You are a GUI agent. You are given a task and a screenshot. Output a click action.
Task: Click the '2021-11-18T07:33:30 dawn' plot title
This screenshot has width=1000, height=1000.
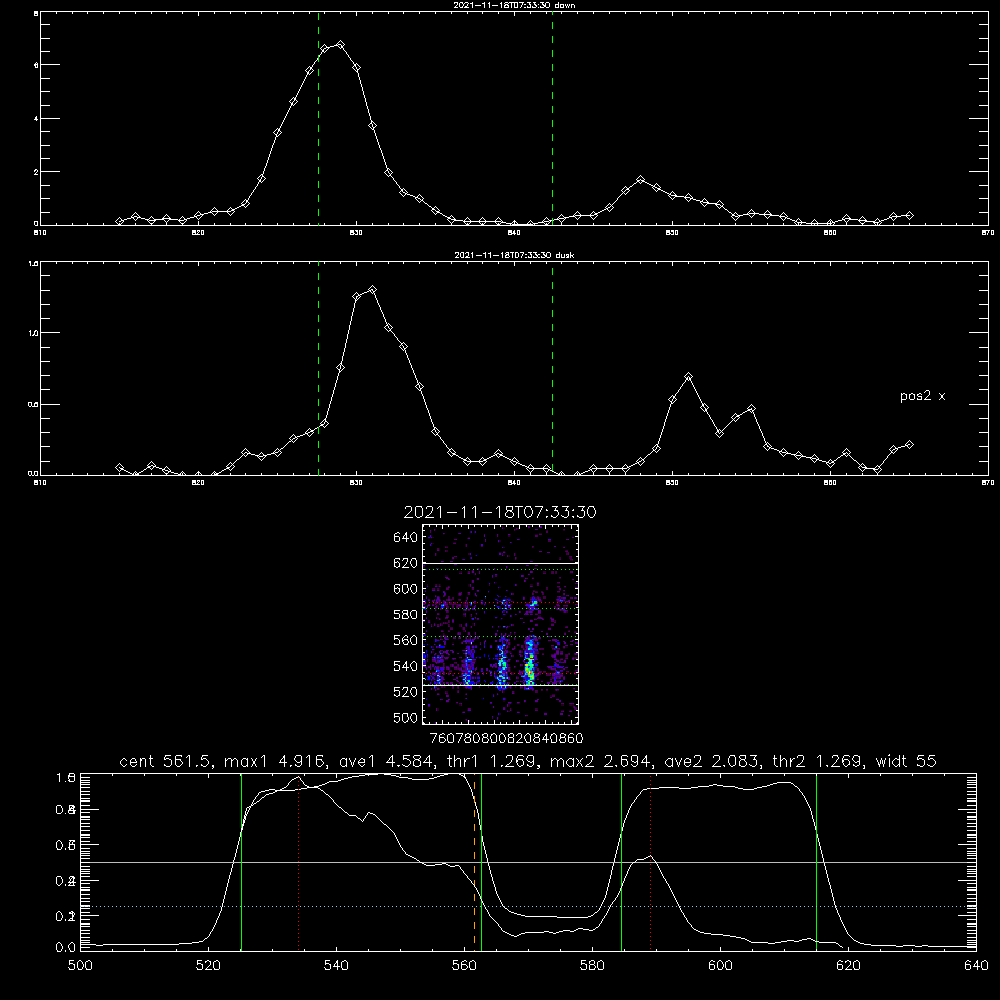click(x=514, y=5)
